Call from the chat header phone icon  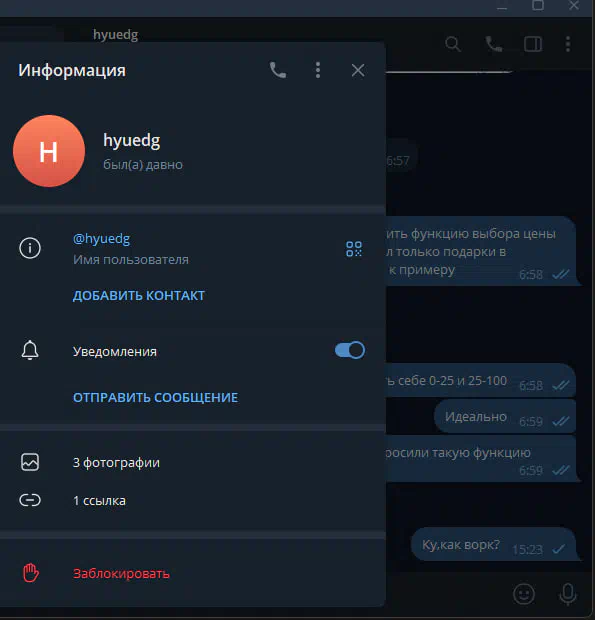tap(493, 44)
